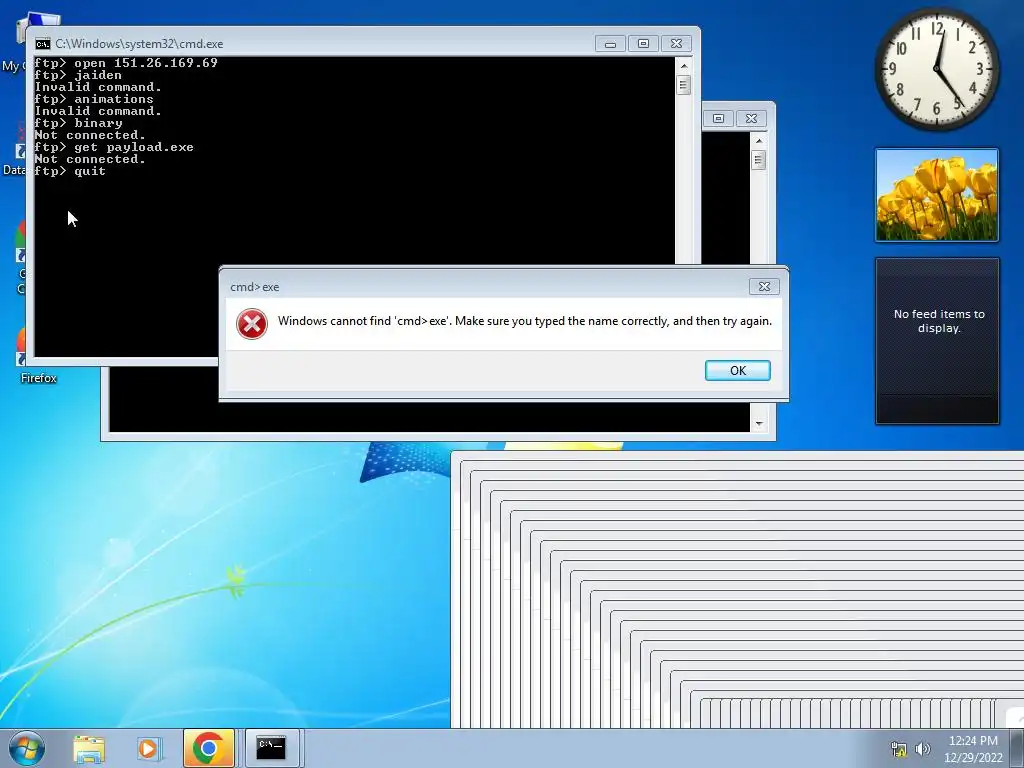Click the tulips slideshow gadget
The image size is (1024, 768).
coord(937,195)
